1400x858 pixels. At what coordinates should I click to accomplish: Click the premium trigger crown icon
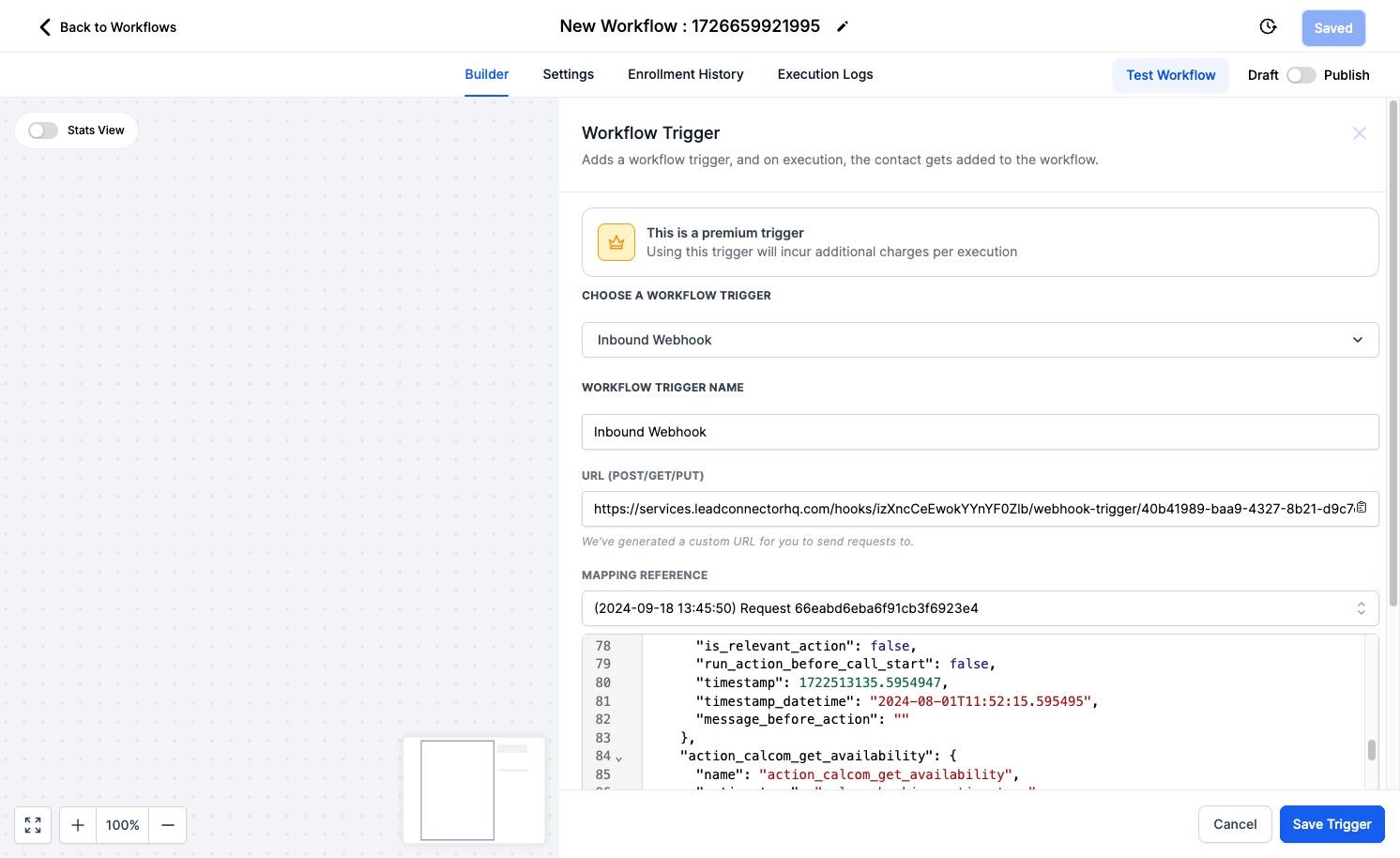point(616,242)
